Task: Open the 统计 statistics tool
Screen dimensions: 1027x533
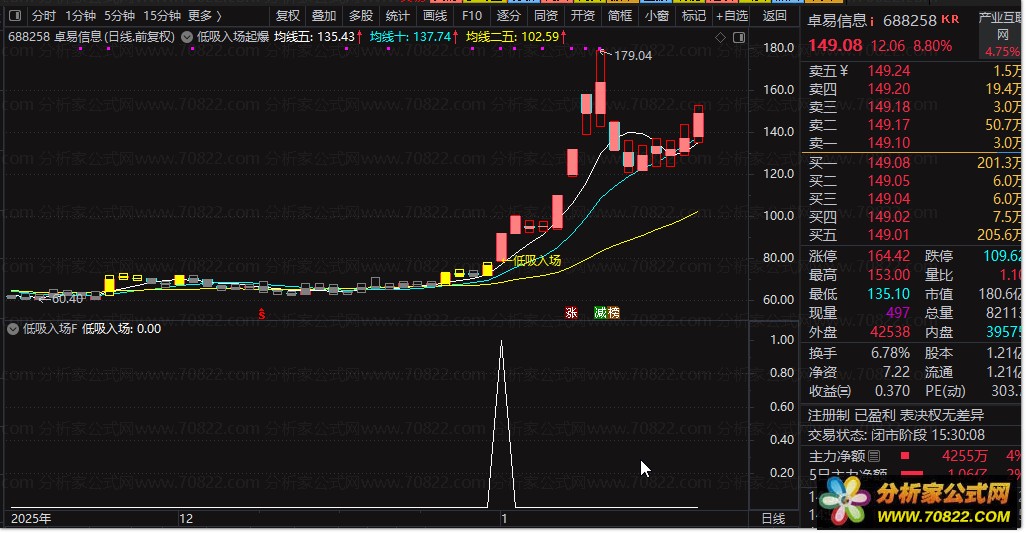Action: point(398,16)
